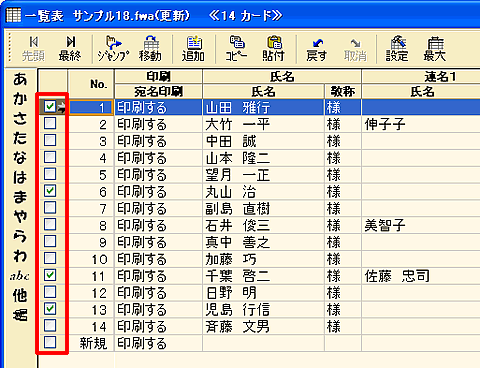
Task: Check the checkbox for row 7 副島 直樹
Action: (50, 208)
